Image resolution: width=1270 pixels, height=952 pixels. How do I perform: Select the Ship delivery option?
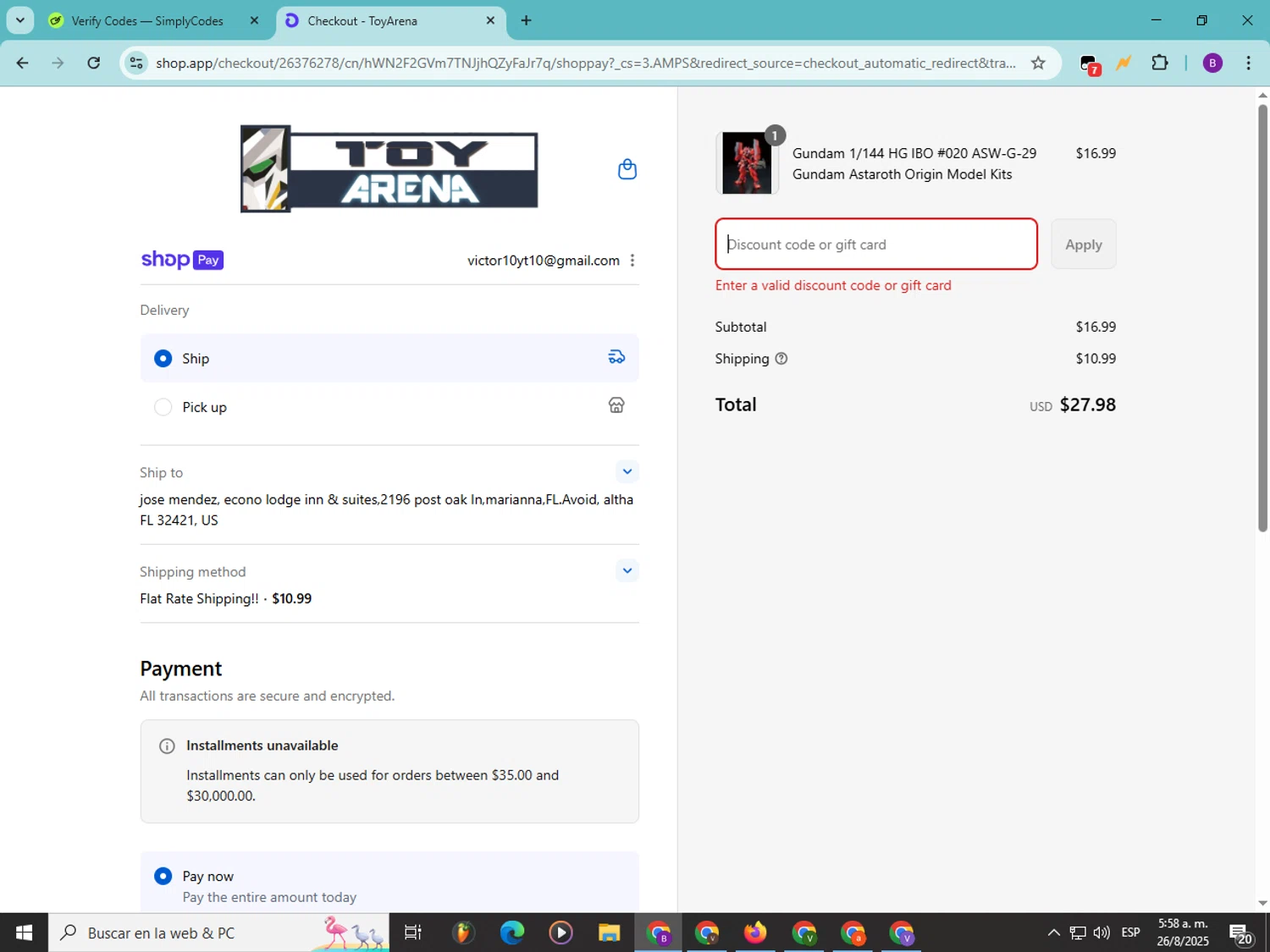(163, 359)
